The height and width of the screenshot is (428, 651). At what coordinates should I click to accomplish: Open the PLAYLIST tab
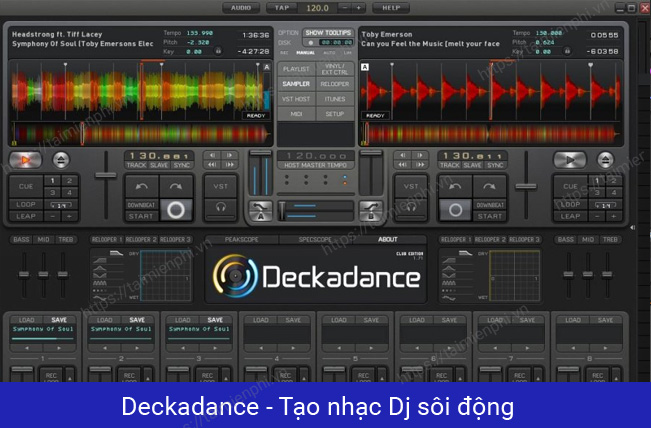296,69
